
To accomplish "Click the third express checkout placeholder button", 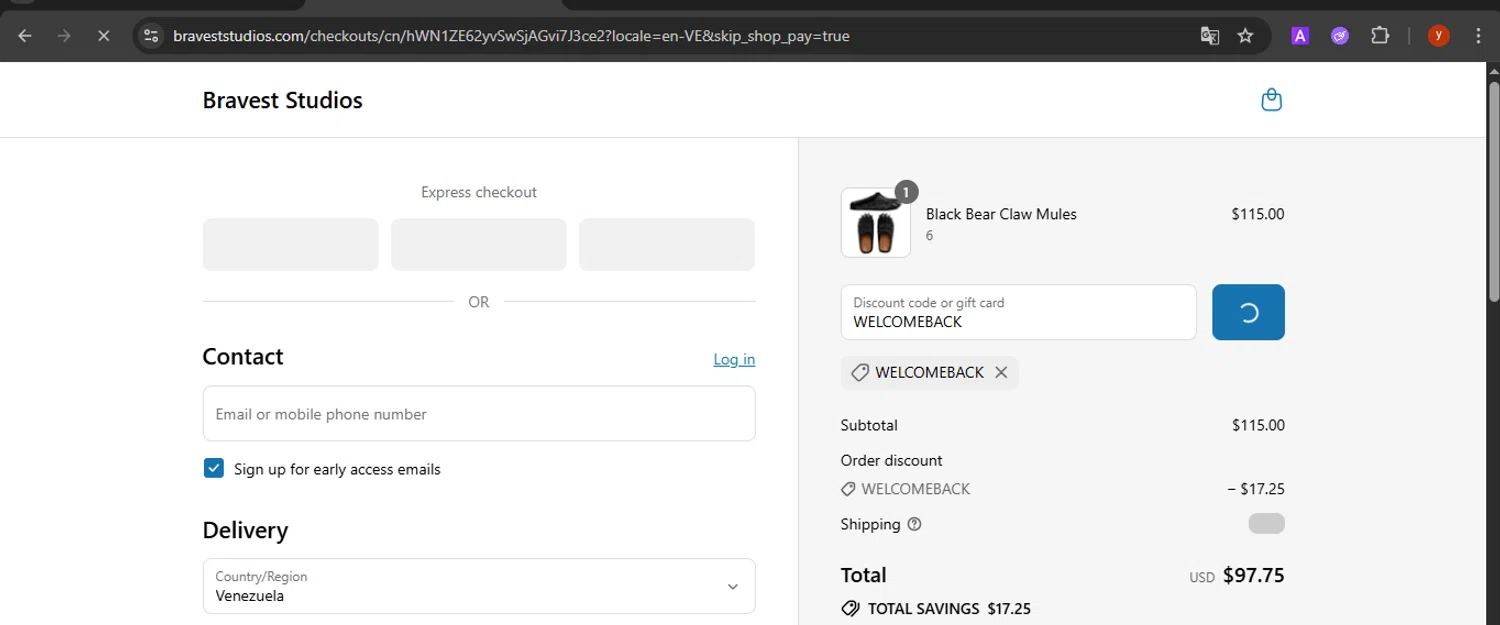I will (667, 244).
